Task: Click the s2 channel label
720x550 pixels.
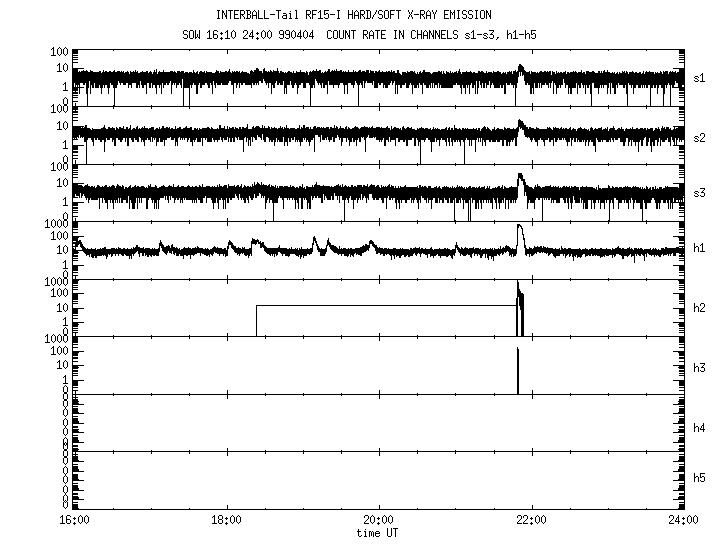Action: (x=700, y=135)
